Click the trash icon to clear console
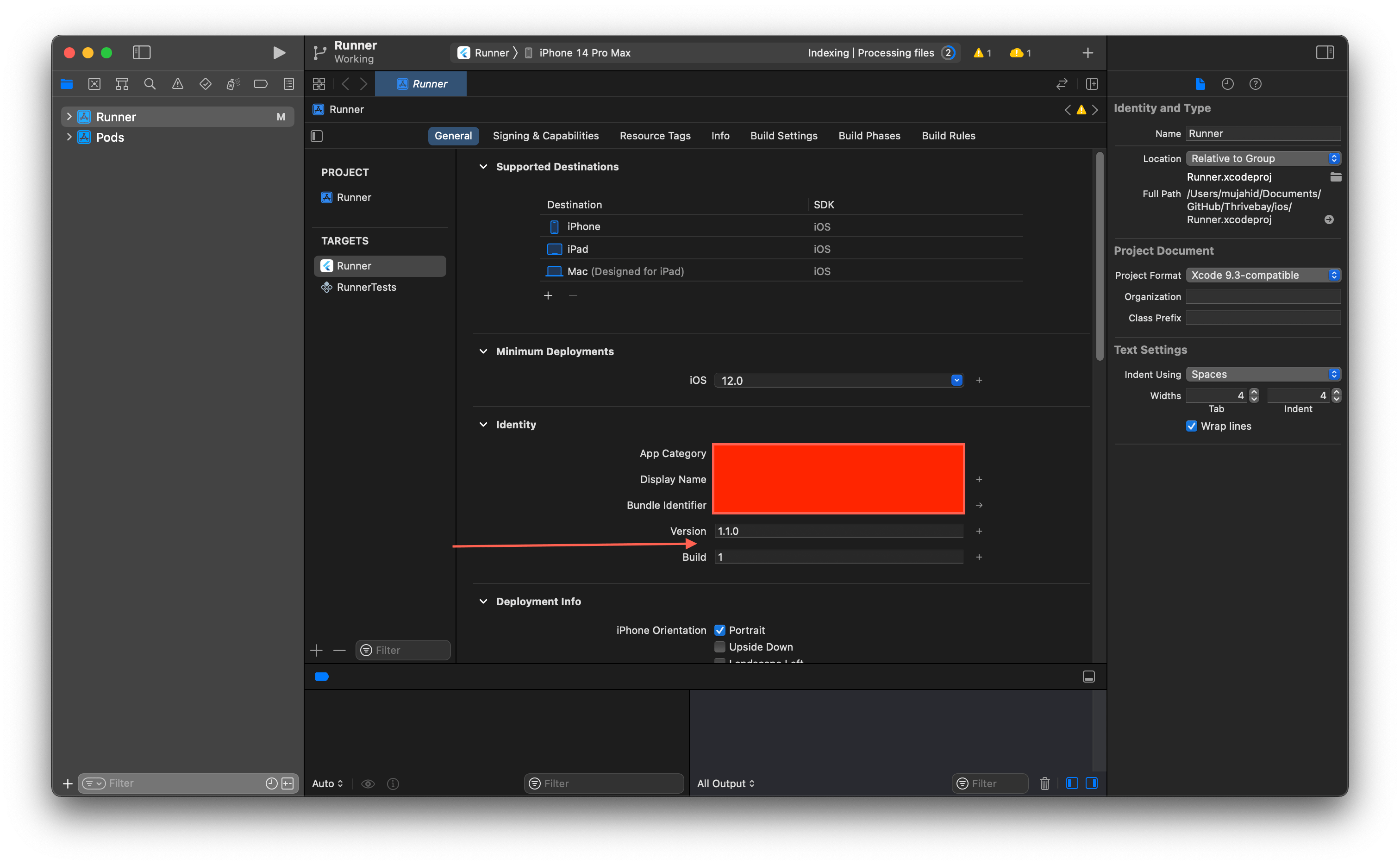Image resolution: width=1400 pixels, height=865 pixels. [x=1044, y=783]
